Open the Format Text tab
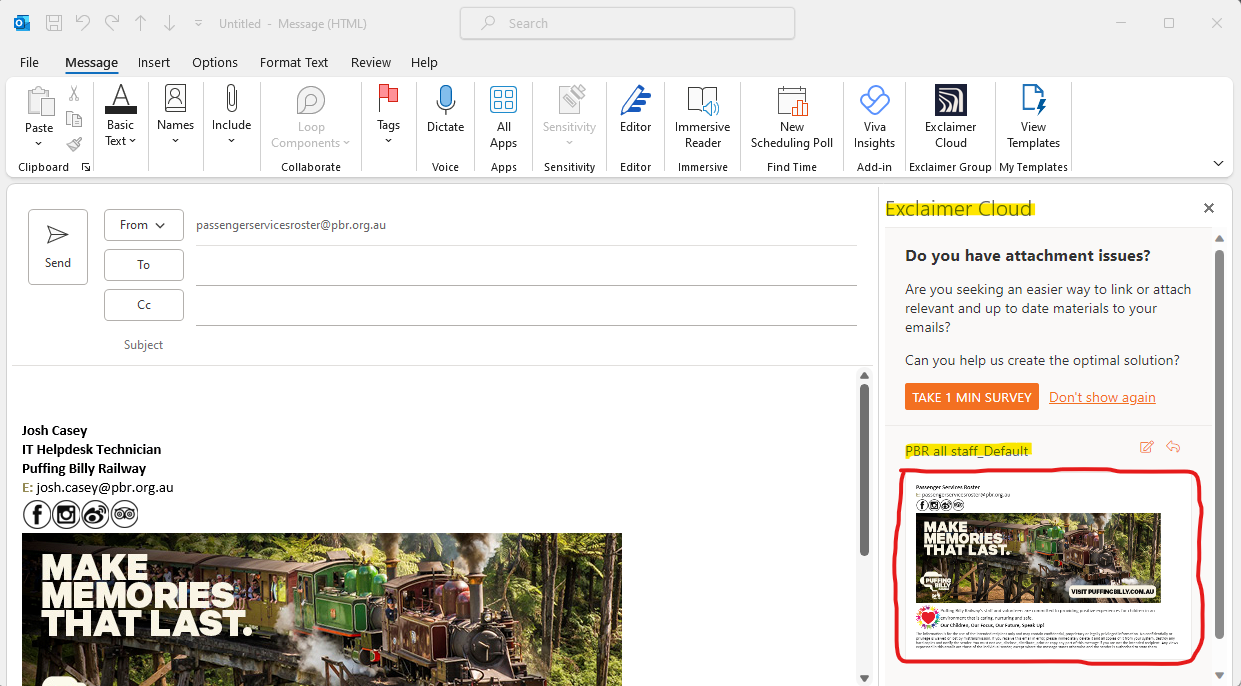The width and height of the screenshot is (1241, 686). (294, 62)
